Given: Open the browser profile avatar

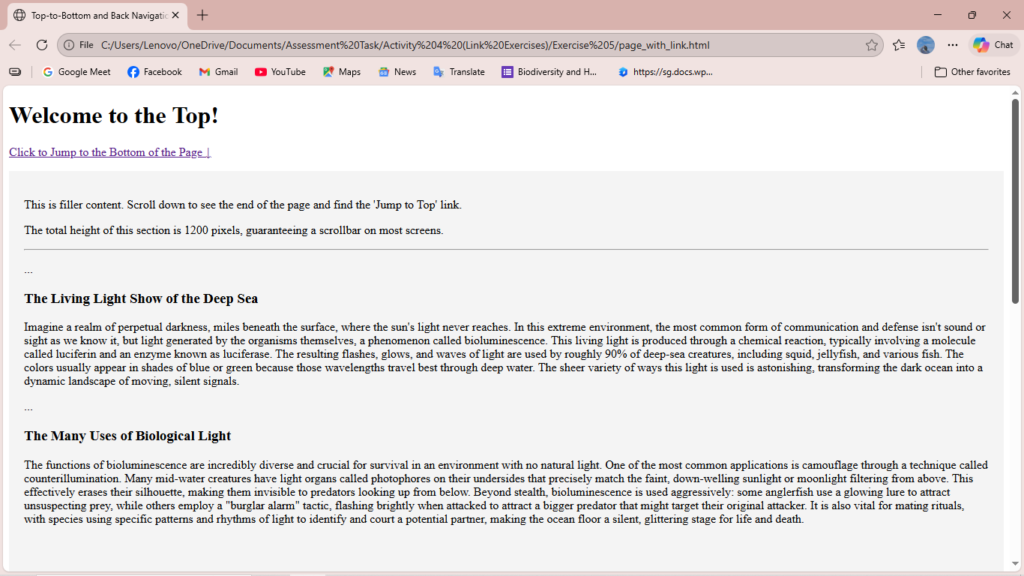Looking at the screenshot, I should point(926,45).
